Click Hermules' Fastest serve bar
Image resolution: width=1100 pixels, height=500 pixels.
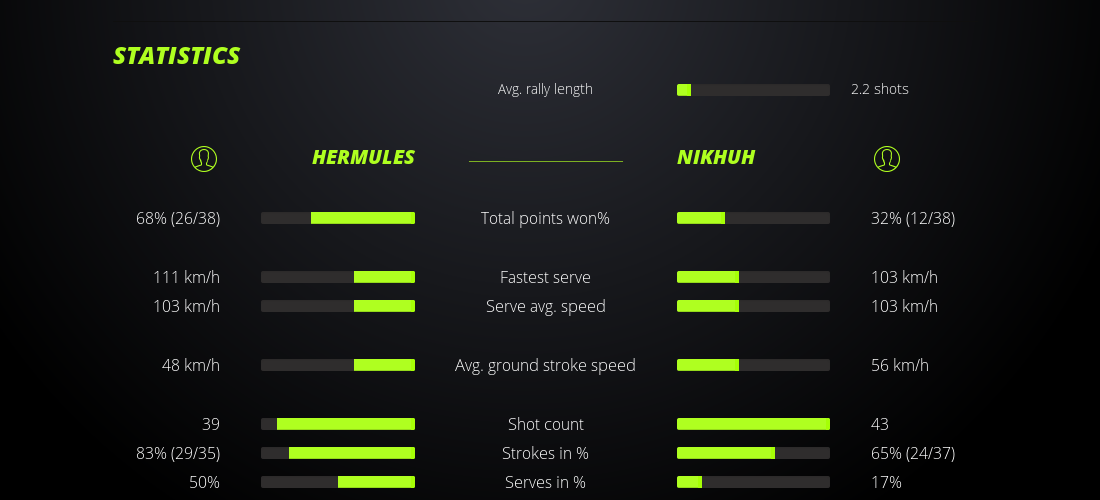point(338,277)
